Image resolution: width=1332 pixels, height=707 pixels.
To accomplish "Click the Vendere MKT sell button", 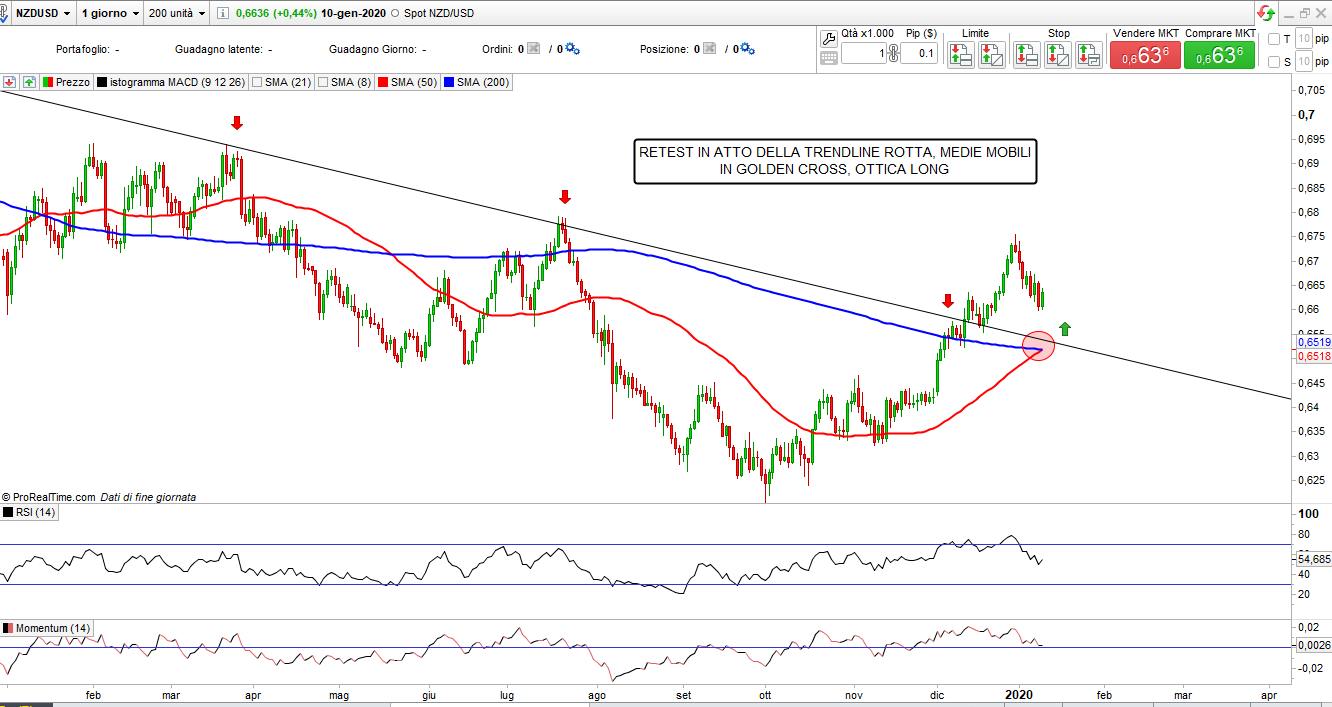I will click(1145, 56).
